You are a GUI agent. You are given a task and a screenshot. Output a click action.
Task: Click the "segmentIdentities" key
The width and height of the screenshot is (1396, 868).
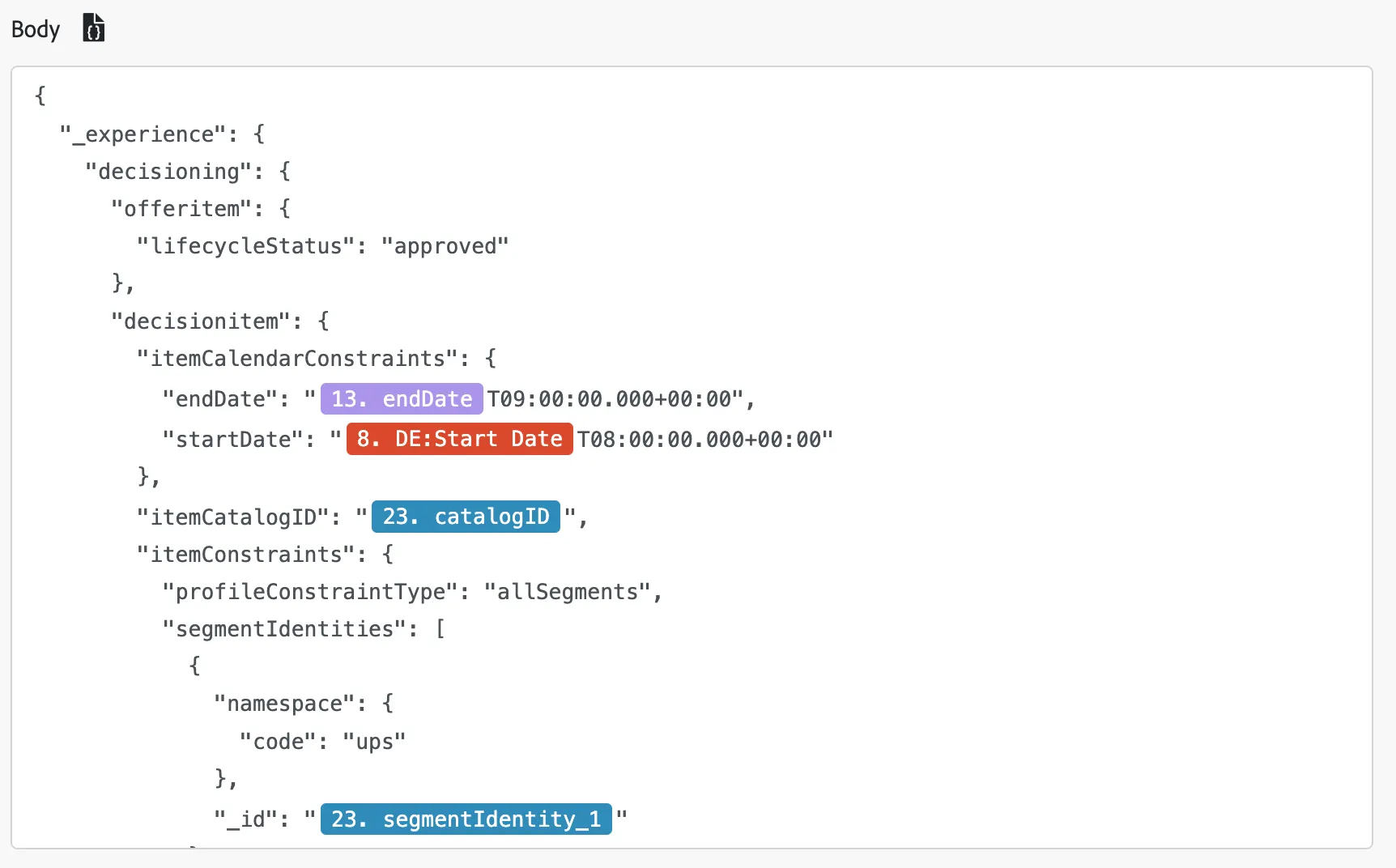coord(285,629)
